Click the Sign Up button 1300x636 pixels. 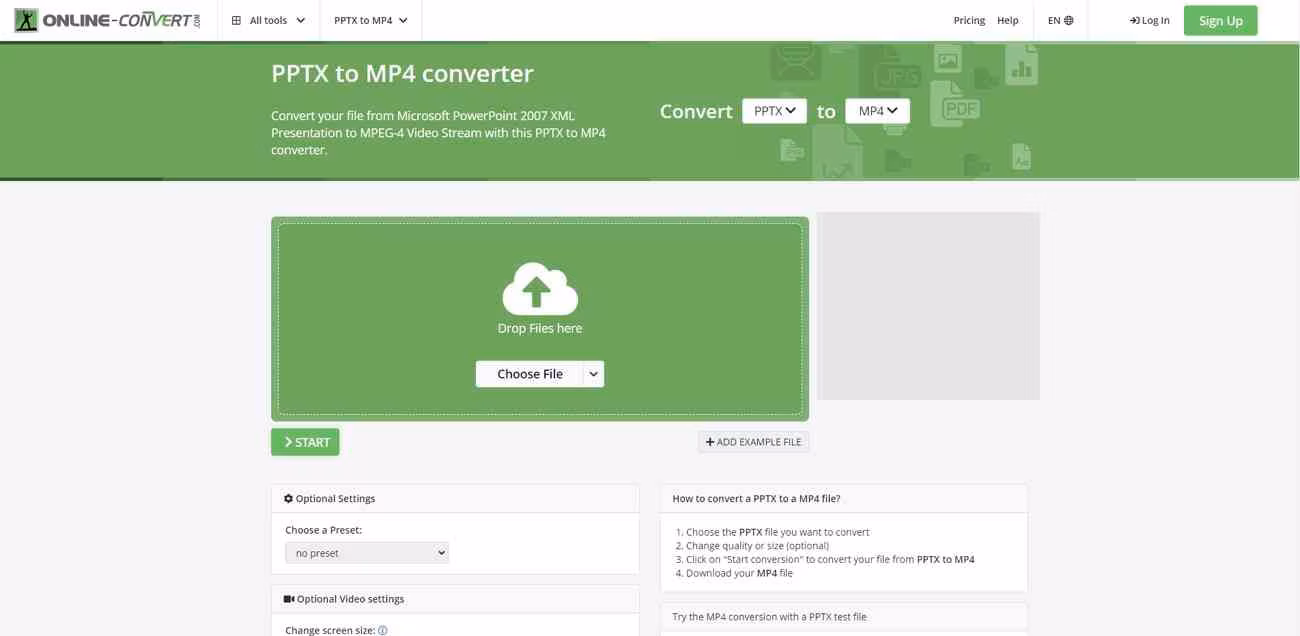click(x=1220, y=20)
